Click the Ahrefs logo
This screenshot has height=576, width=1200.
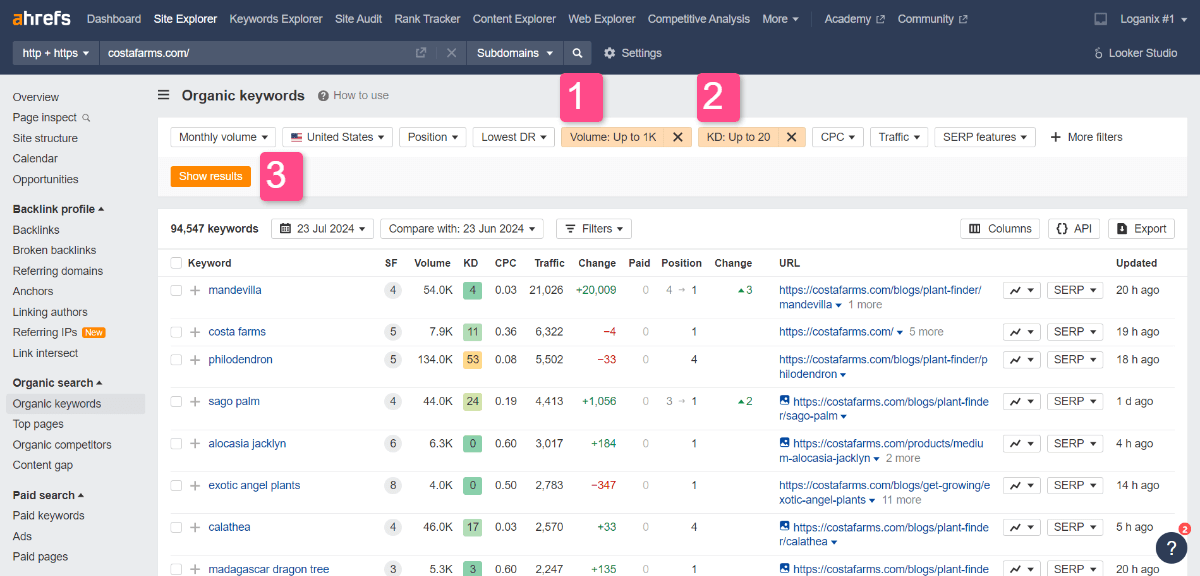43,19
